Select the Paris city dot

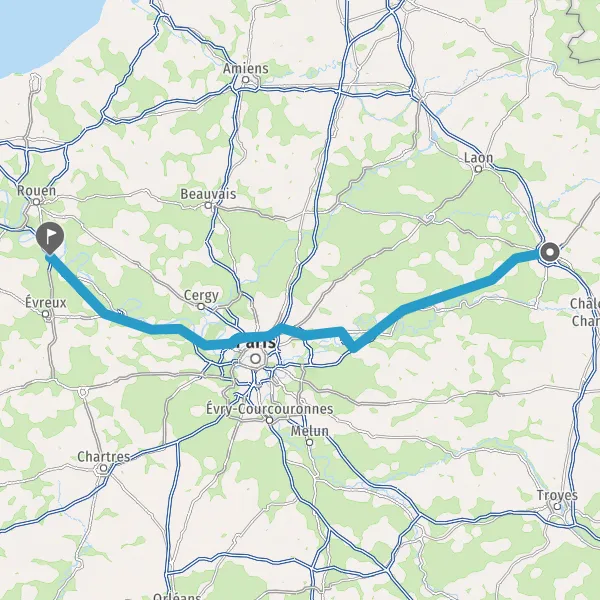256,359
